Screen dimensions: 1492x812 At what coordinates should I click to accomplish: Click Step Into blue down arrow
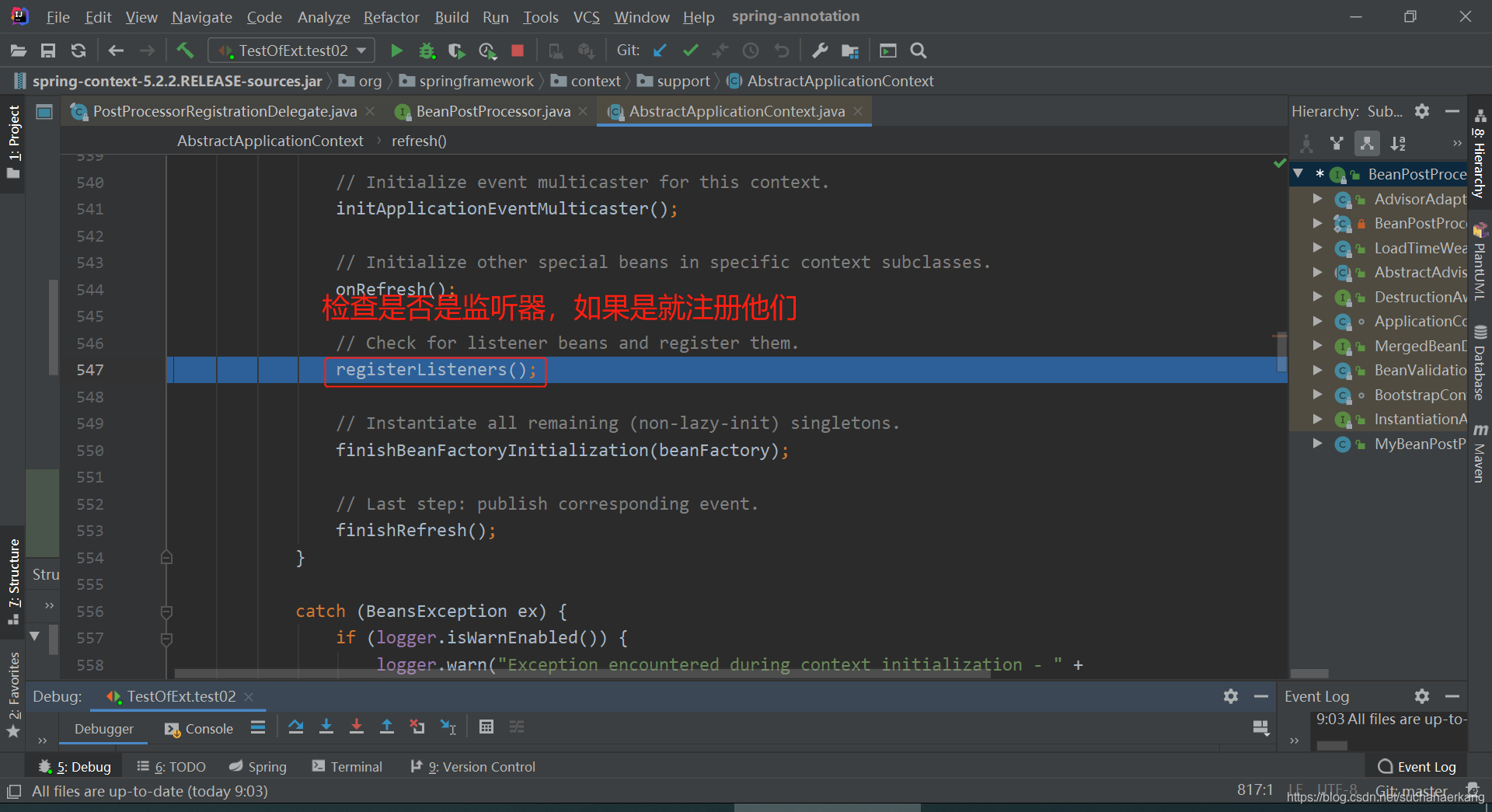326,727
